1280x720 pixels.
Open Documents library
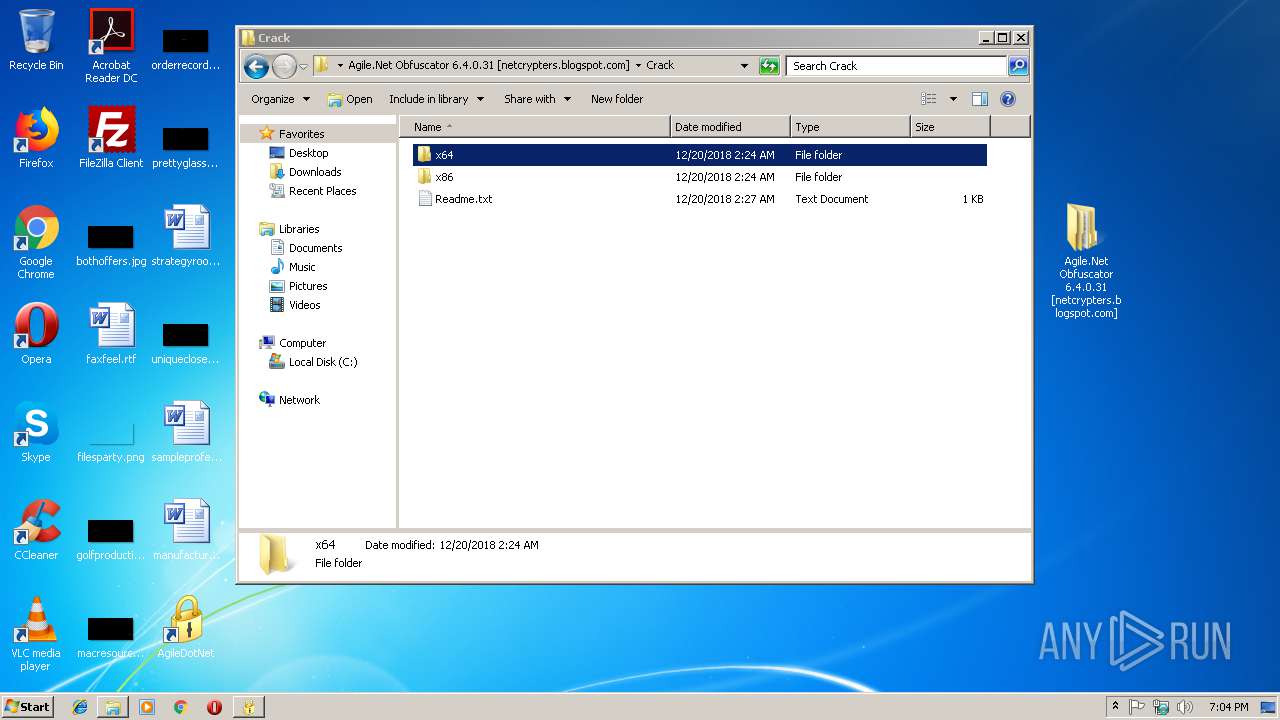(315, 248)
